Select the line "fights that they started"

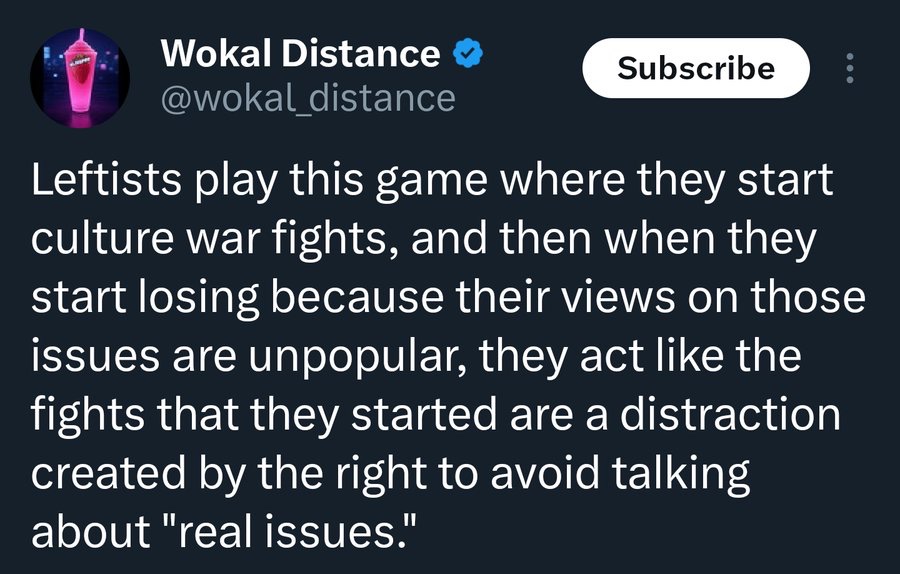[x=436, y=414]
